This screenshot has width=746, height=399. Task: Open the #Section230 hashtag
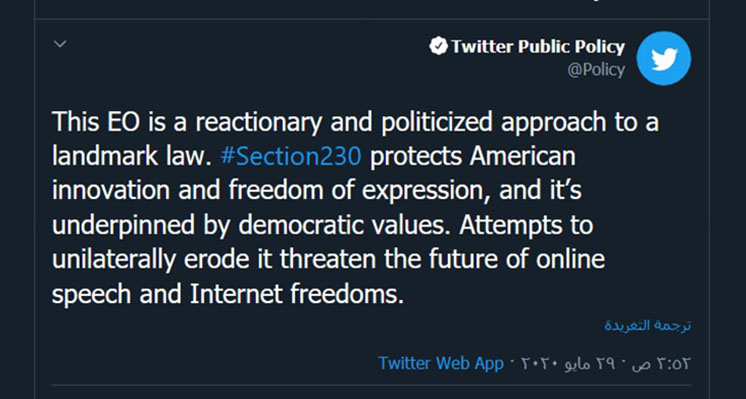[x=291, y=156]
